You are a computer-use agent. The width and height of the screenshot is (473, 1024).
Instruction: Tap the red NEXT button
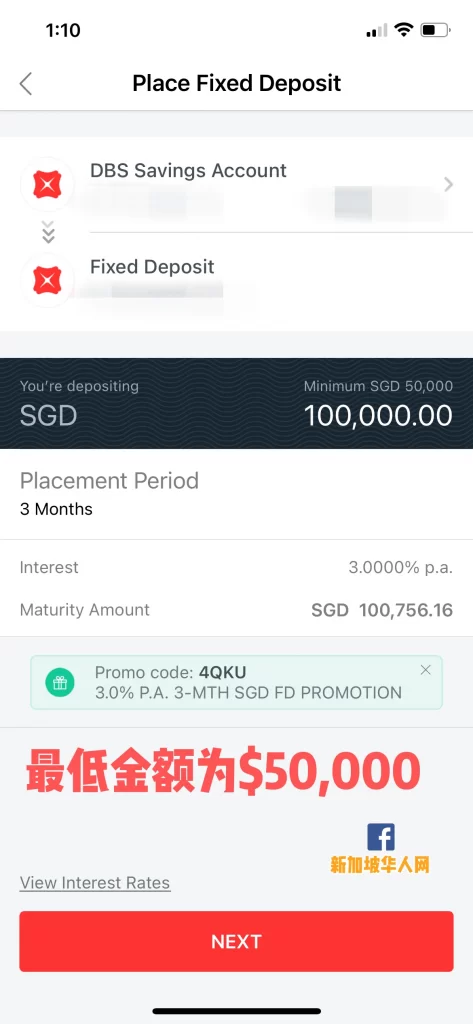[236, 941]
